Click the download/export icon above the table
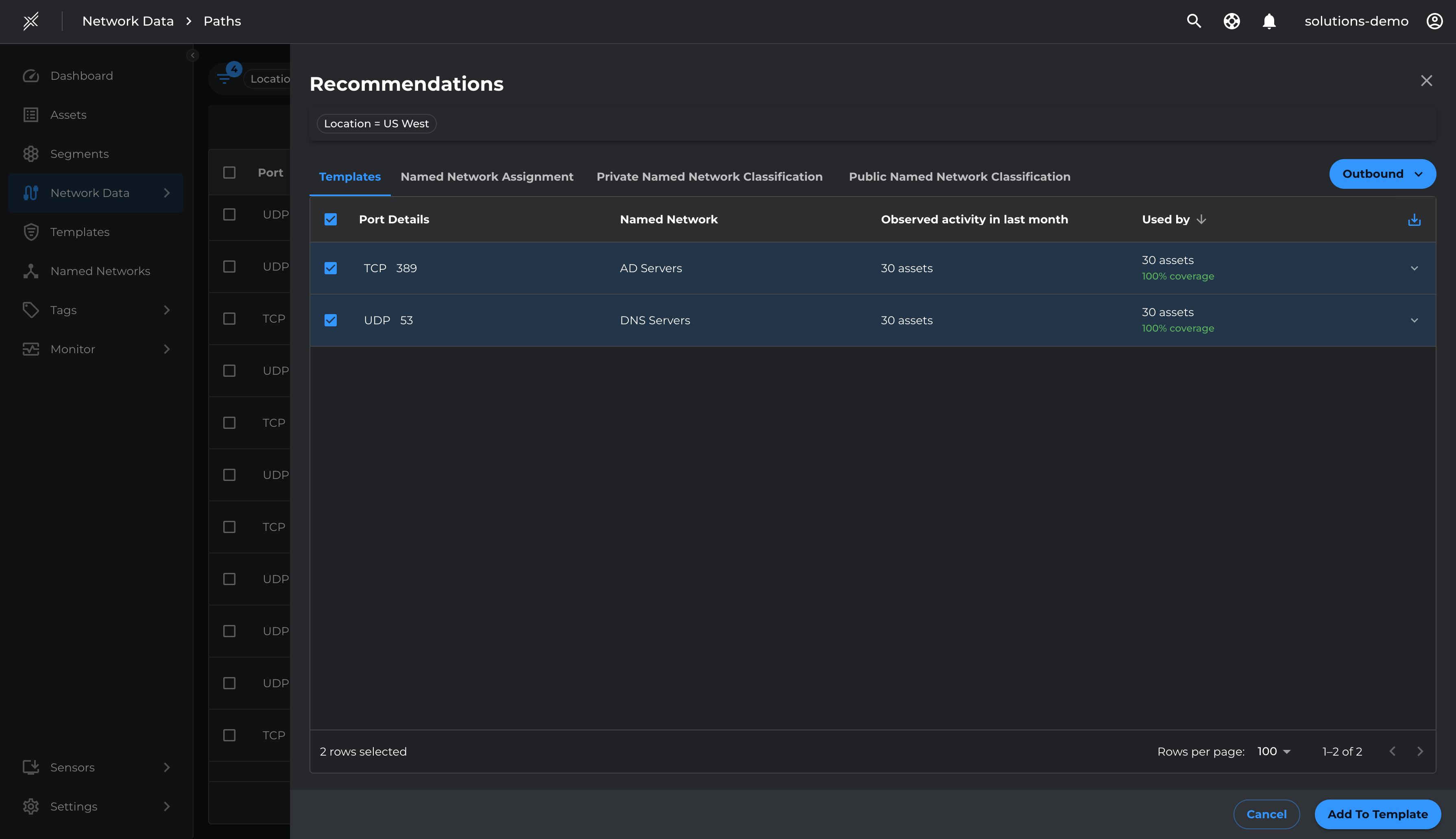Viewport: 1456px width, 839px height. click(1414, 219)
